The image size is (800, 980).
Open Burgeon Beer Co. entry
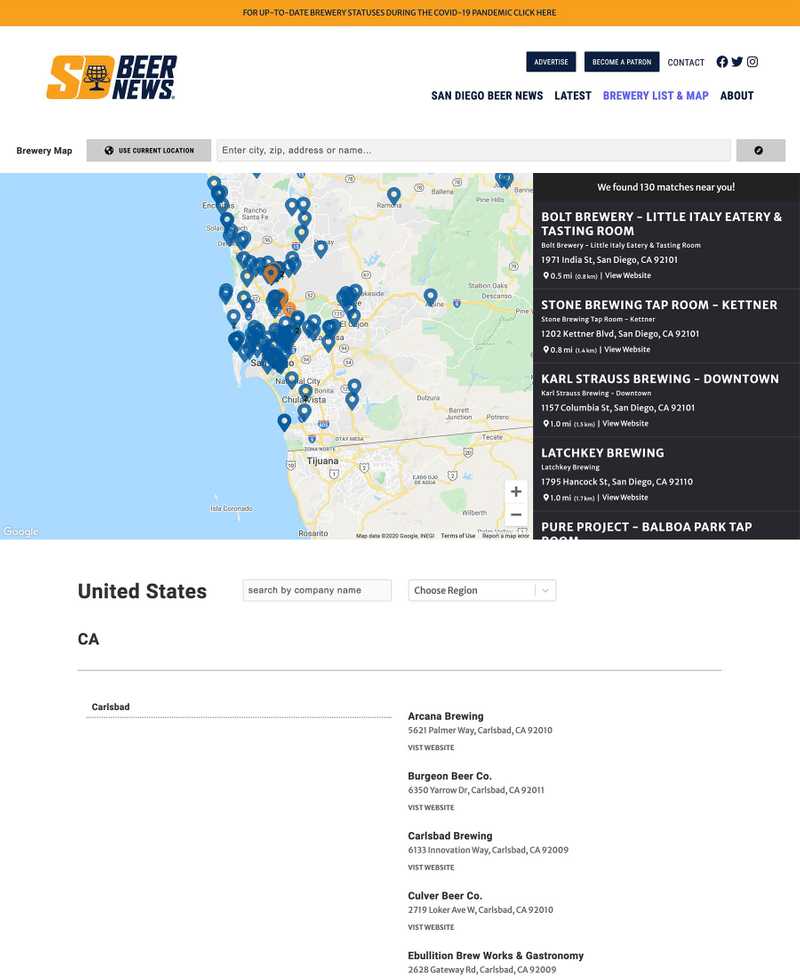[x=449, y=776]
